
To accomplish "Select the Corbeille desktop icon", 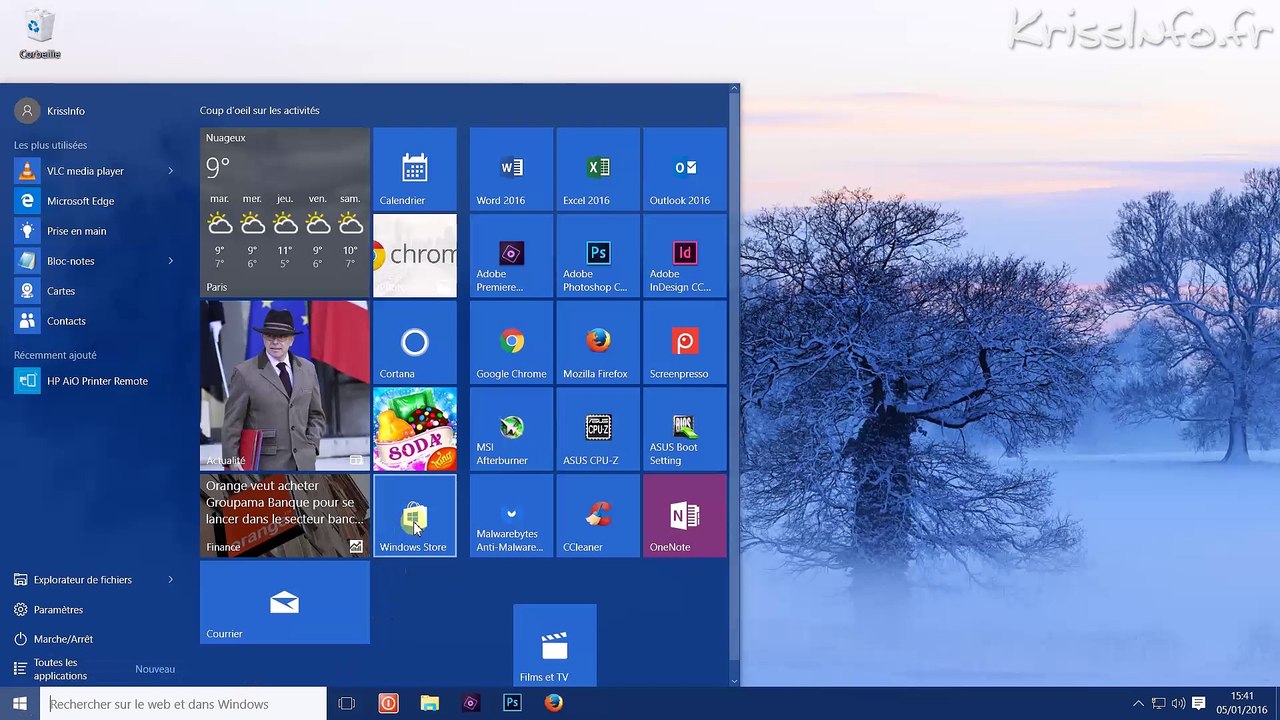I will [x=40, y=34].
